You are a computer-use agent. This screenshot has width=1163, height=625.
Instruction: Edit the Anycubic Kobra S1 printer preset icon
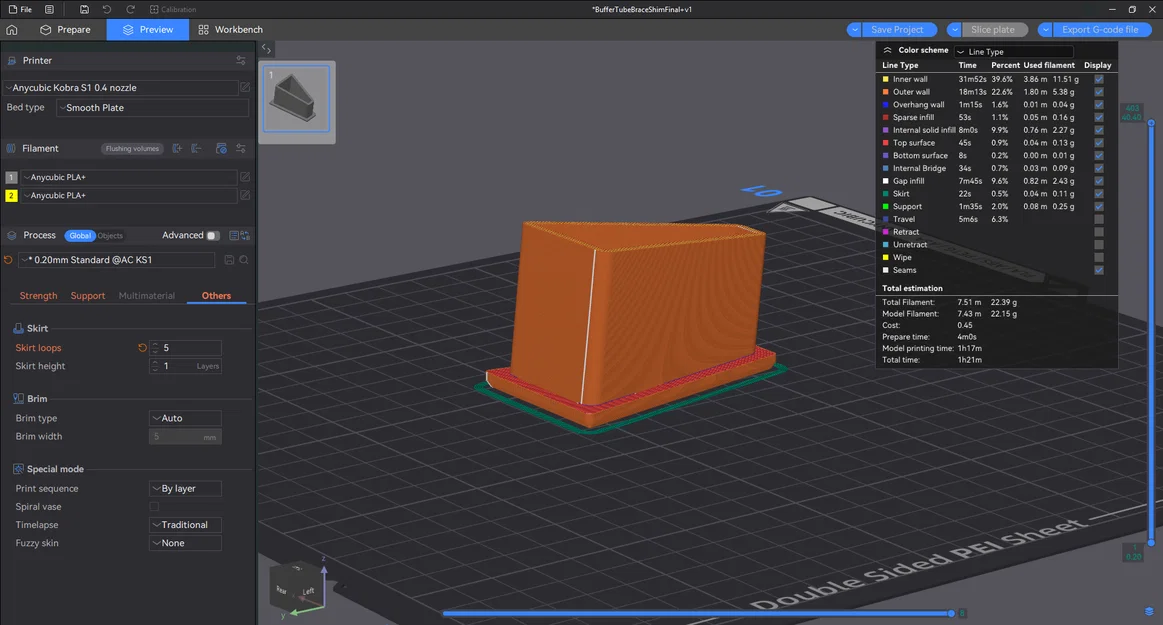245,87
